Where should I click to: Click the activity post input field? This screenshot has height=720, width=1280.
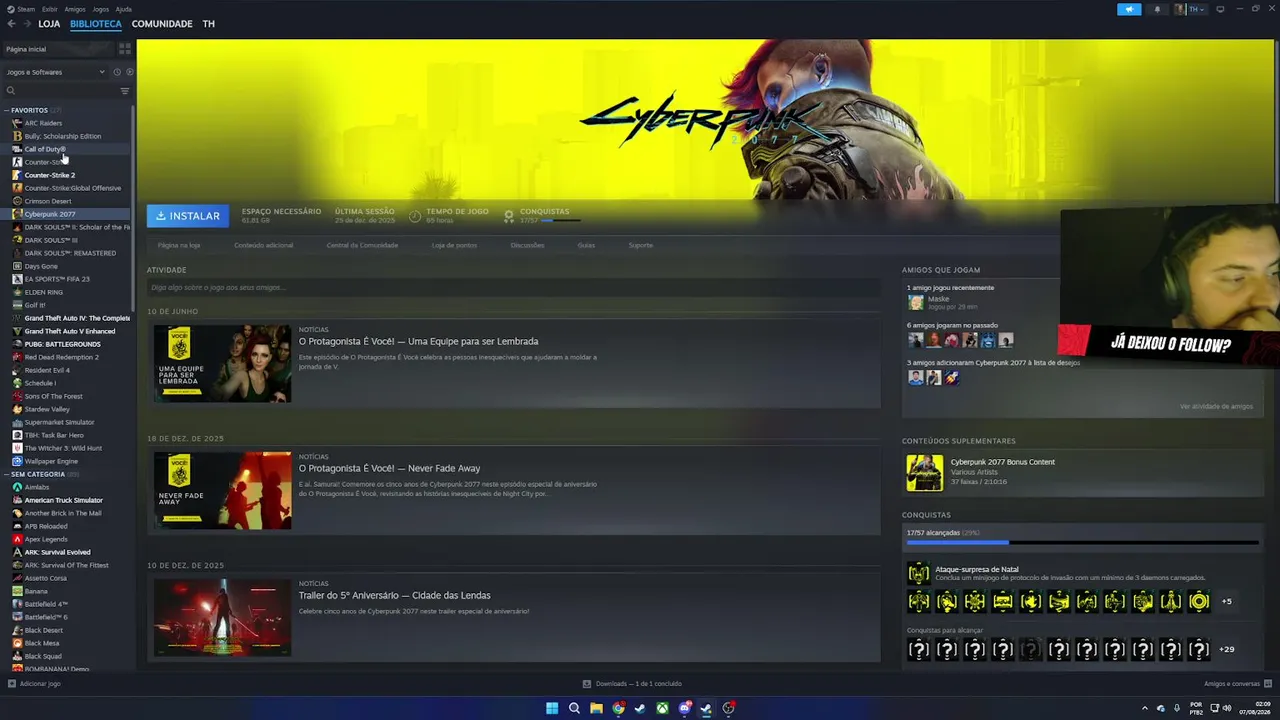(x=514, y=288)
